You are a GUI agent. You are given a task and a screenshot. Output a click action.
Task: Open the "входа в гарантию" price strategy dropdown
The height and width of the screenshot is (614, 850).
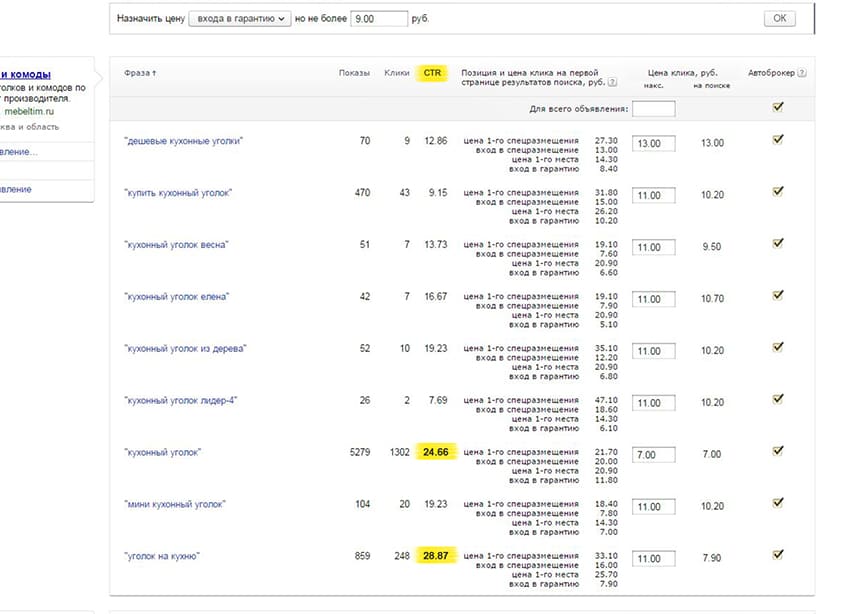[x=240, y=19]
